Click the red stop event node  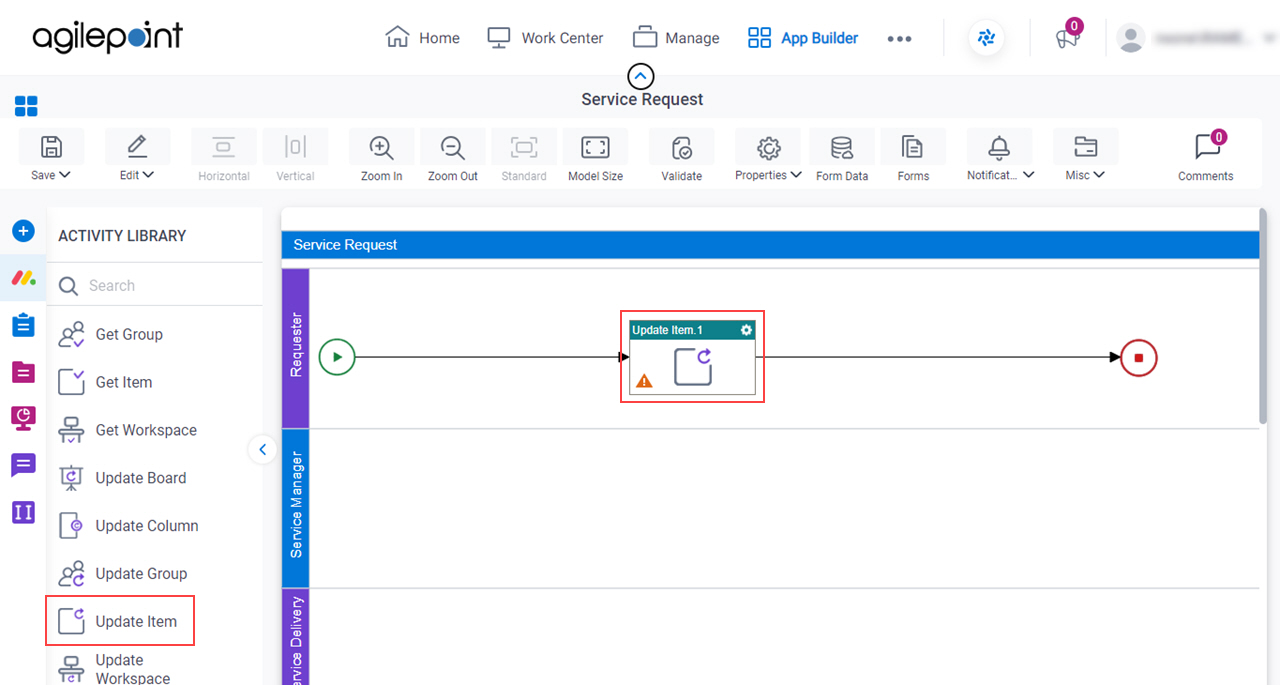tap(1138, 357)
